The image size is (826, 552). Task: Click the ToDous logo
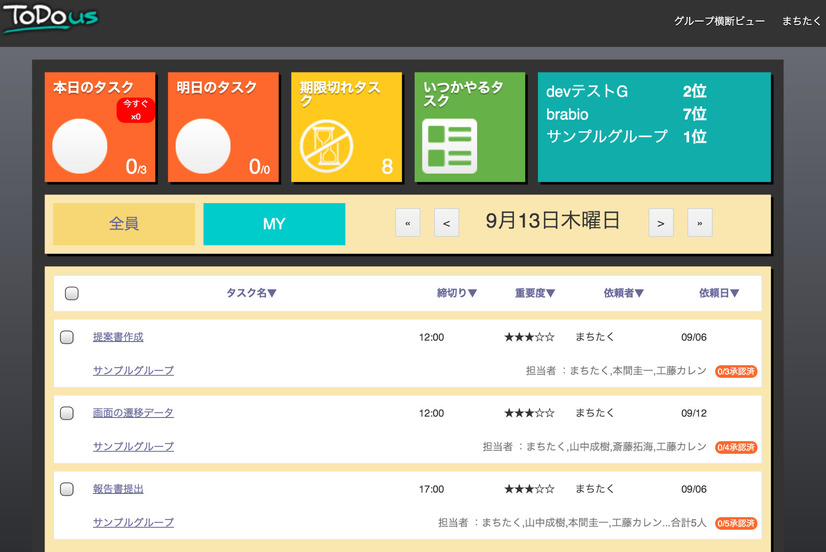click(x=50, y=18)
